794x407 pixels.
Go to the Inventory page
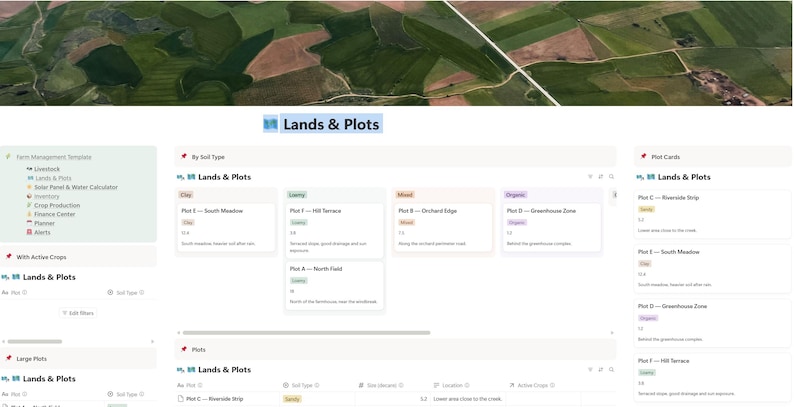(x=47, y=196)
